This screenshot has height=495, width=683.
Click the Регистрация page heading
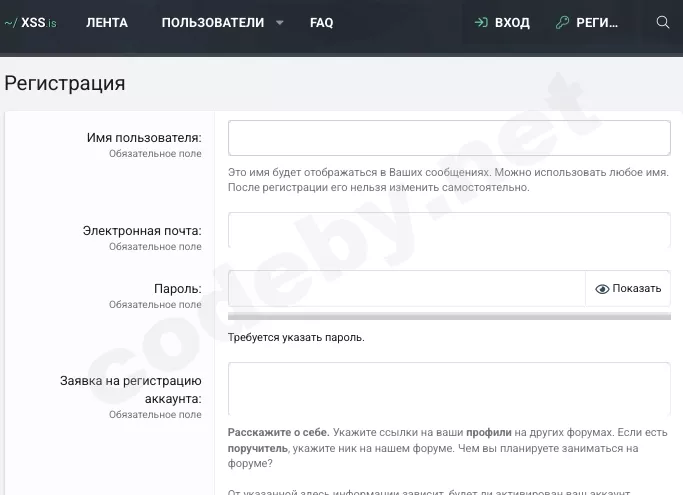[65, 83]
